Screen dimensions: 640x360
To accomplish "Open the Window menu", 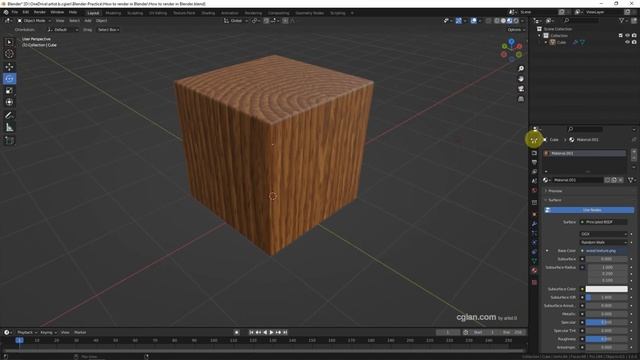I will [x=57, y=12].
